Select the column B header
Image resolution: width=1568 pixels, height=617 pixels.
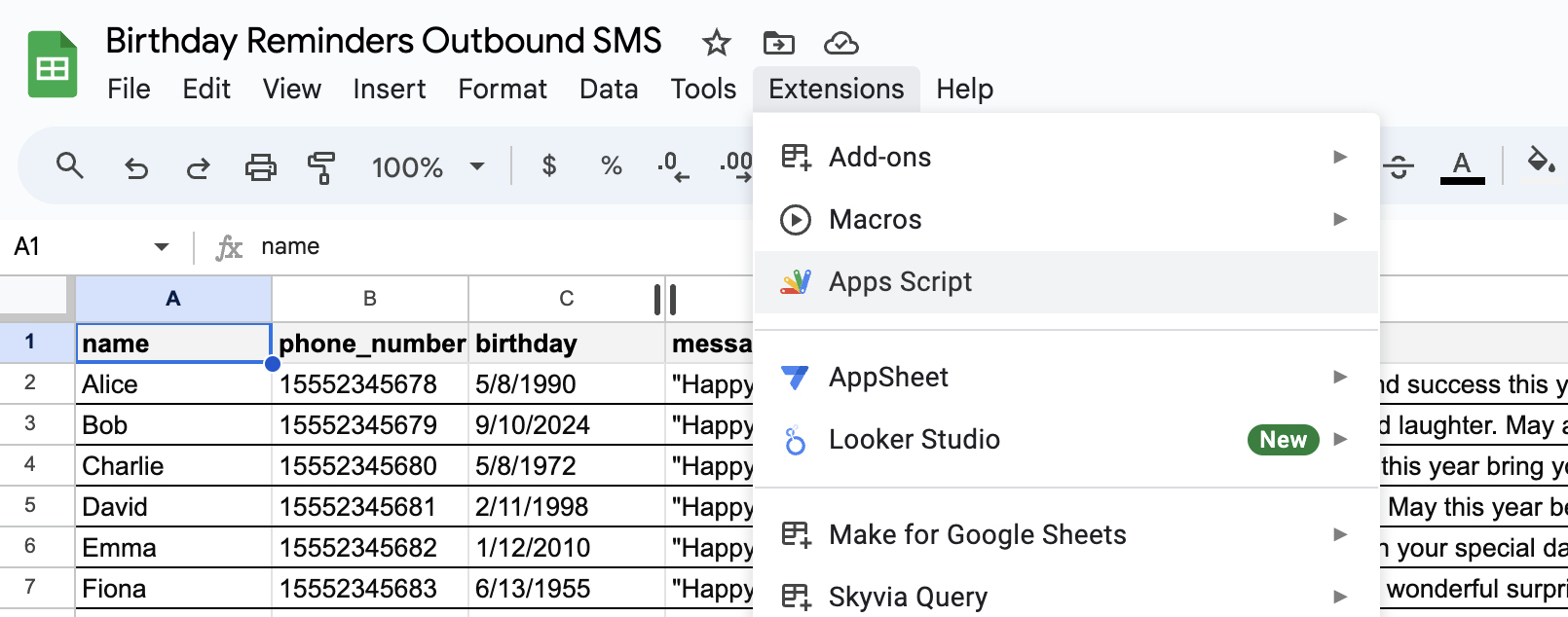click(x=369, y=299)
